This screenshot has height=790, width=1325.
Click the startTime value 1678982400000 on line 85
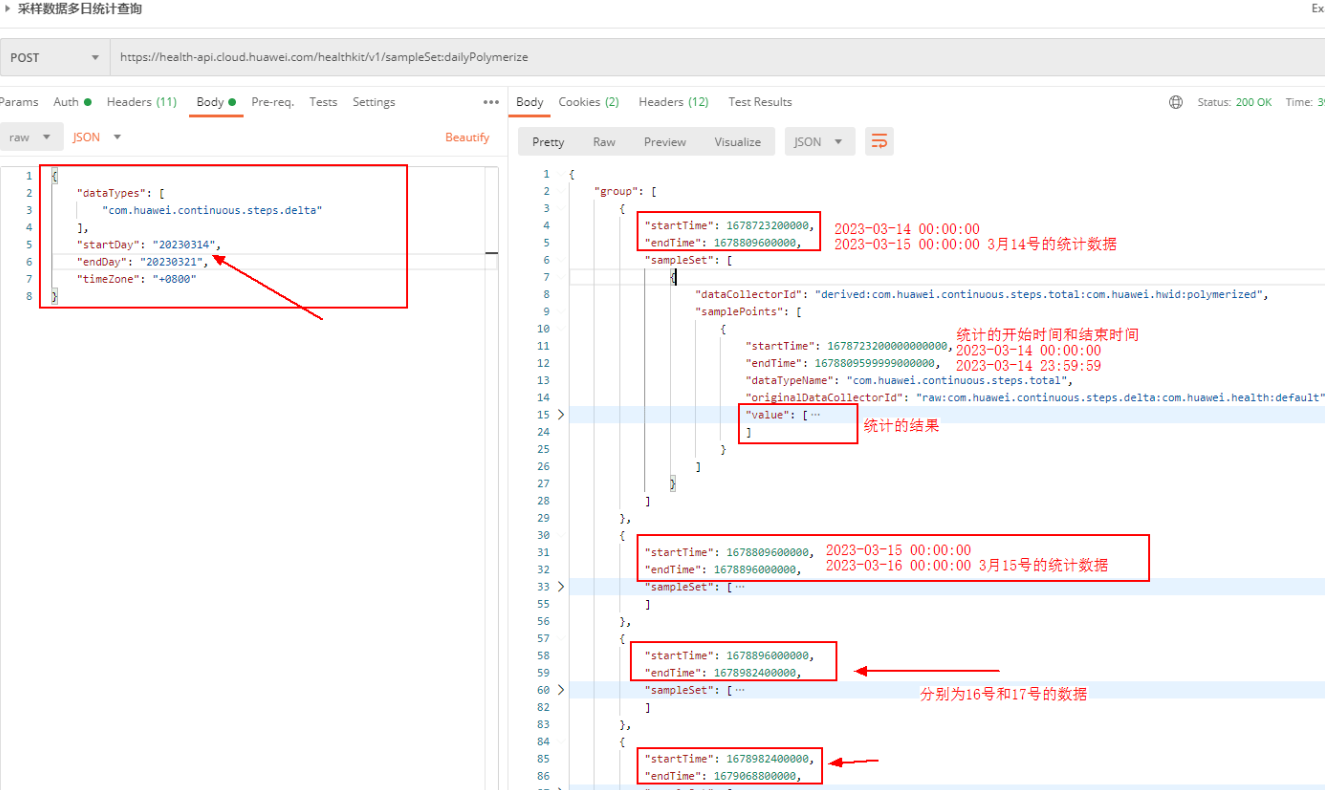[768, 758]
